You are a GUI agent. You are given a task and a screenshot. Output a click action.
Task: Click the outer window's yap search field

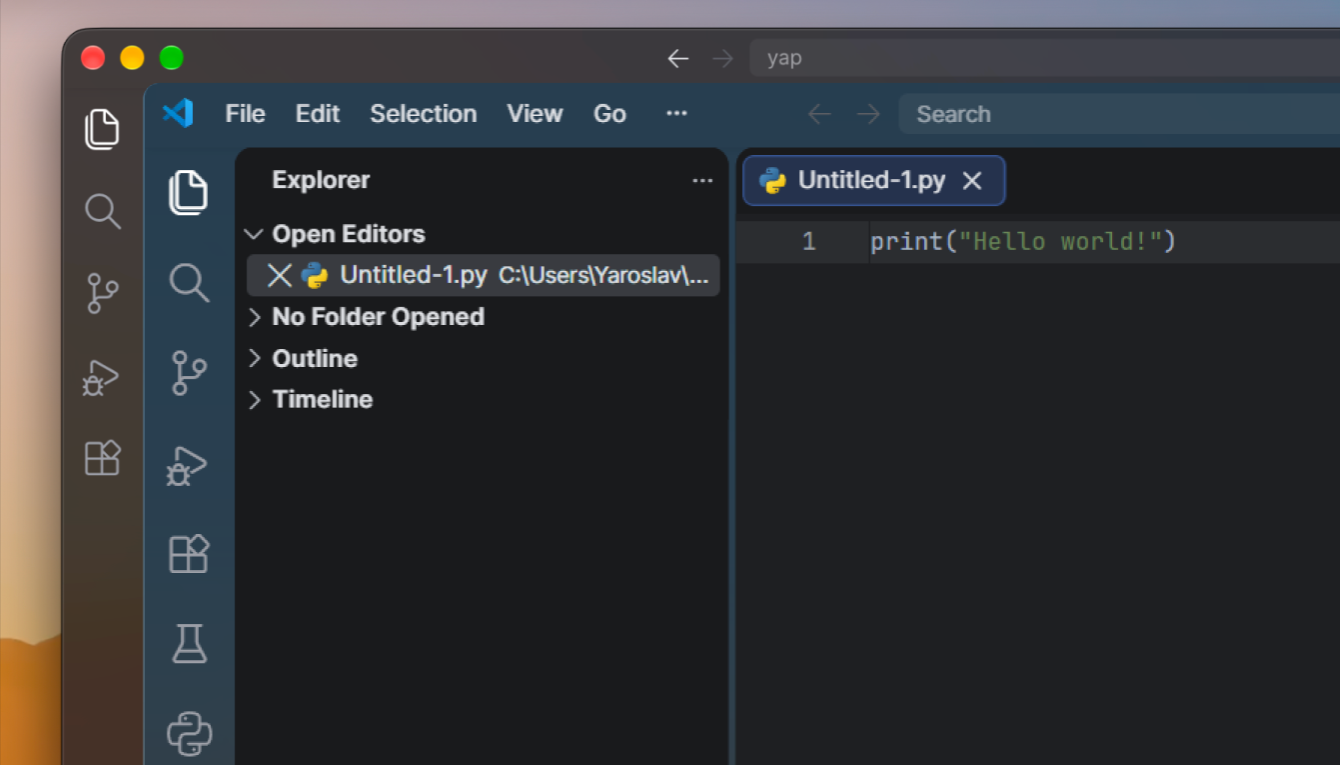click(x=1045, y=58)
